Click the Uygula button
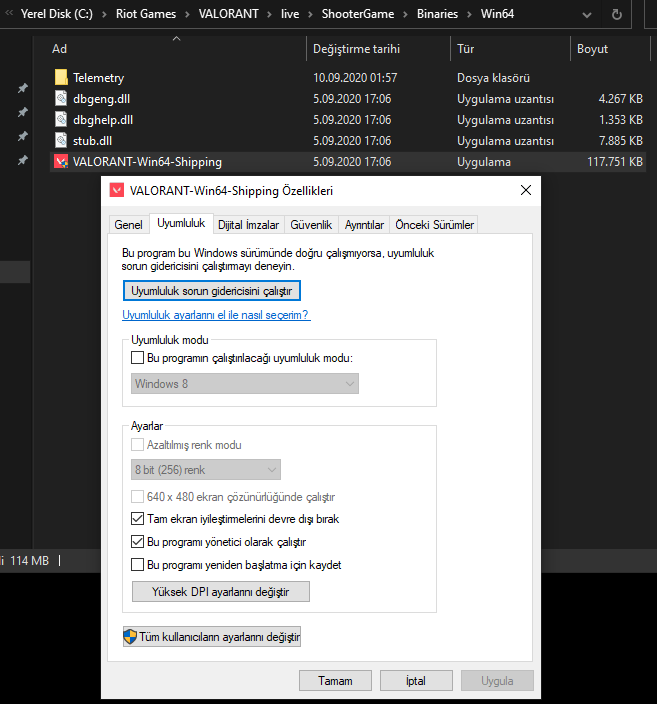This screenshot has height=704, width=657. (x=497, y=681)
